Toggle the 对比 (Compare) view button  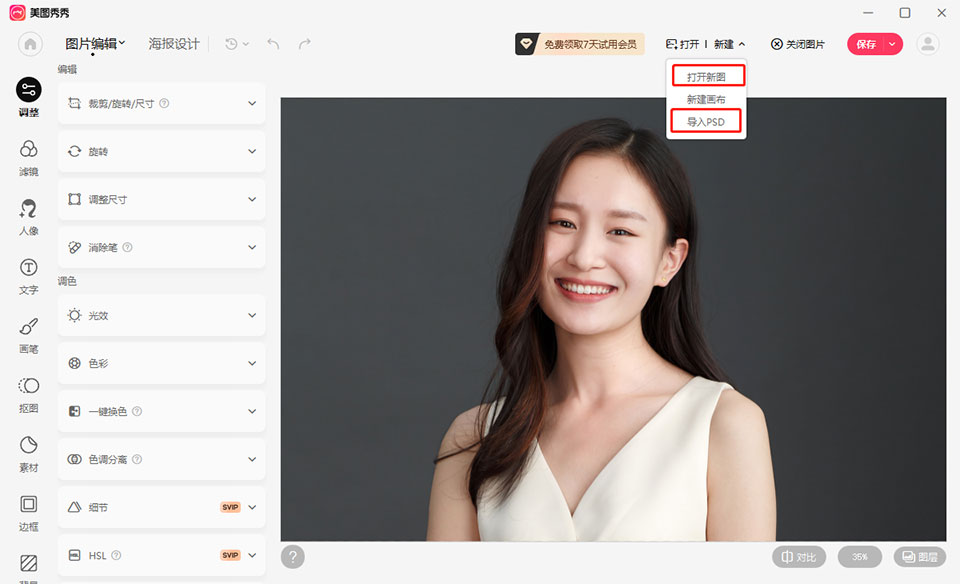[x=799, y=557]
